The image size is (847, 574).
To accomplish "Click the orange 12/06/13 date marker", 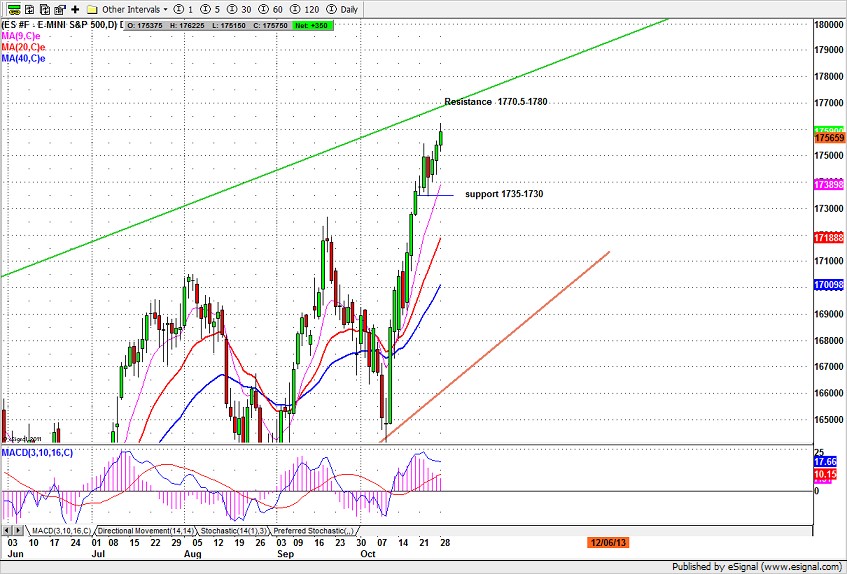I will (x=609, y=542).
